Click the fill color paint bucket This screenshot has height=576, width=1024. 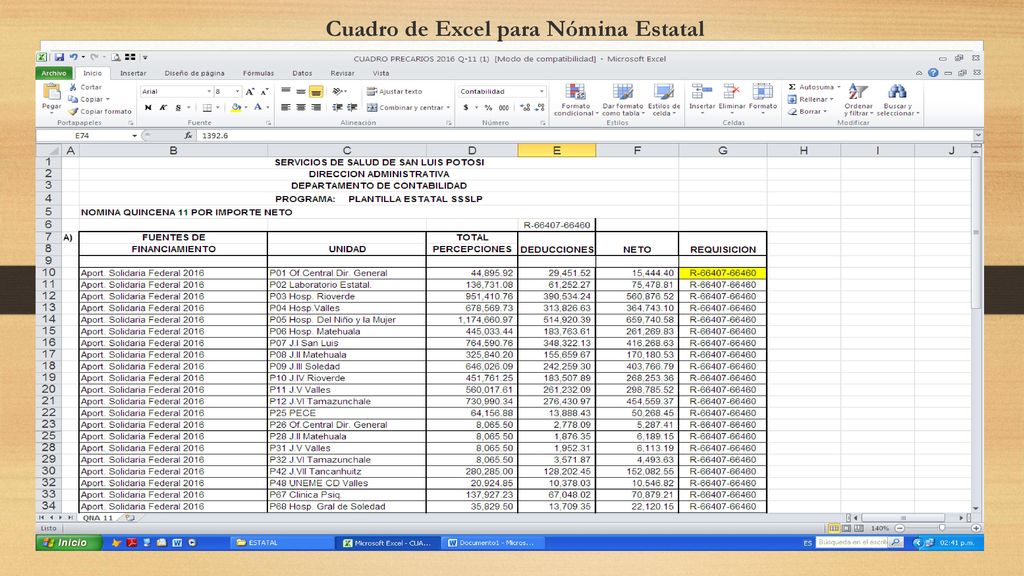(236, 108)
